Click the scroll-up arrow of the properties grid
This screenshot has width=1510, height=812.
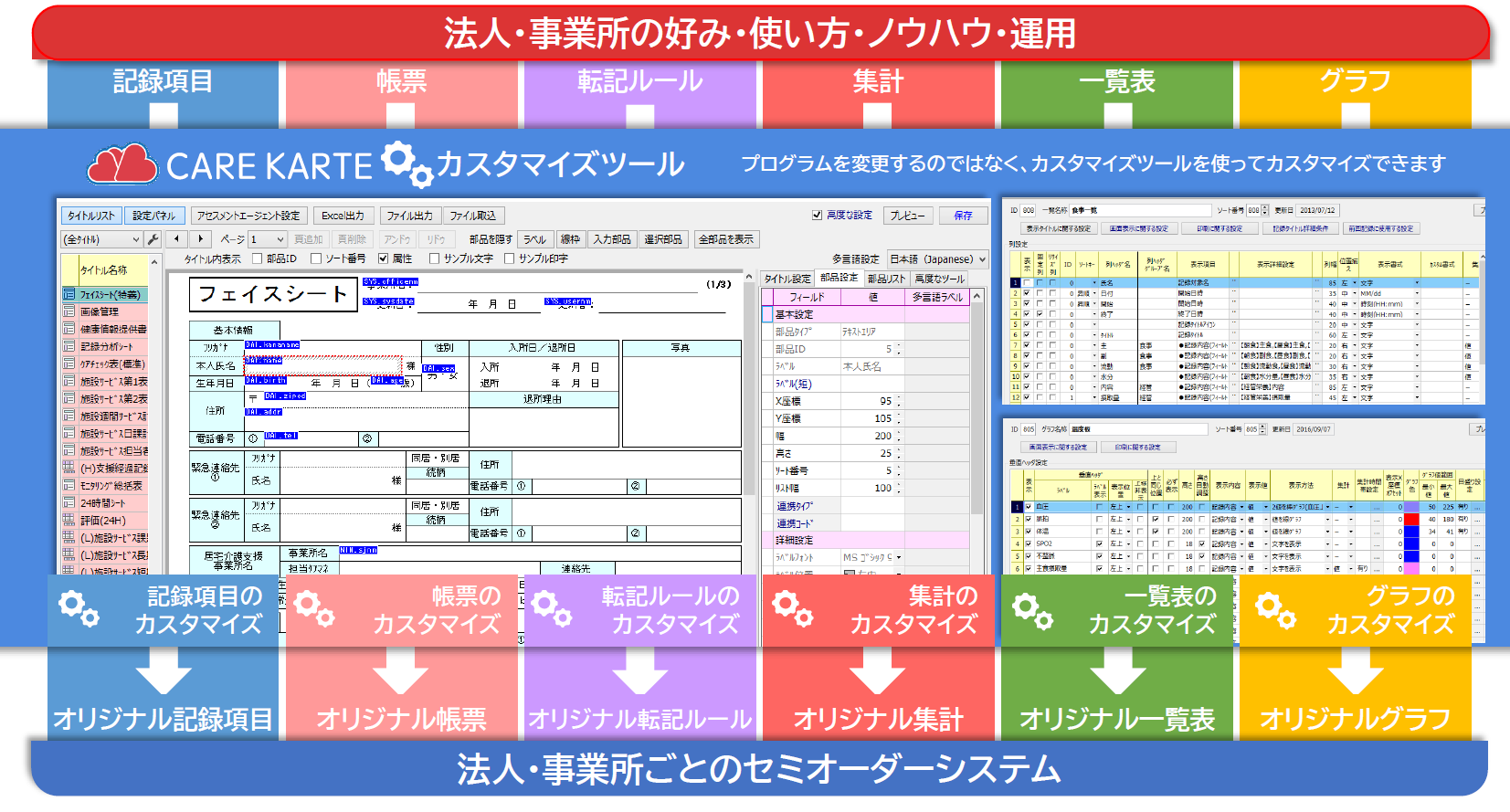[x=977, y=297]
